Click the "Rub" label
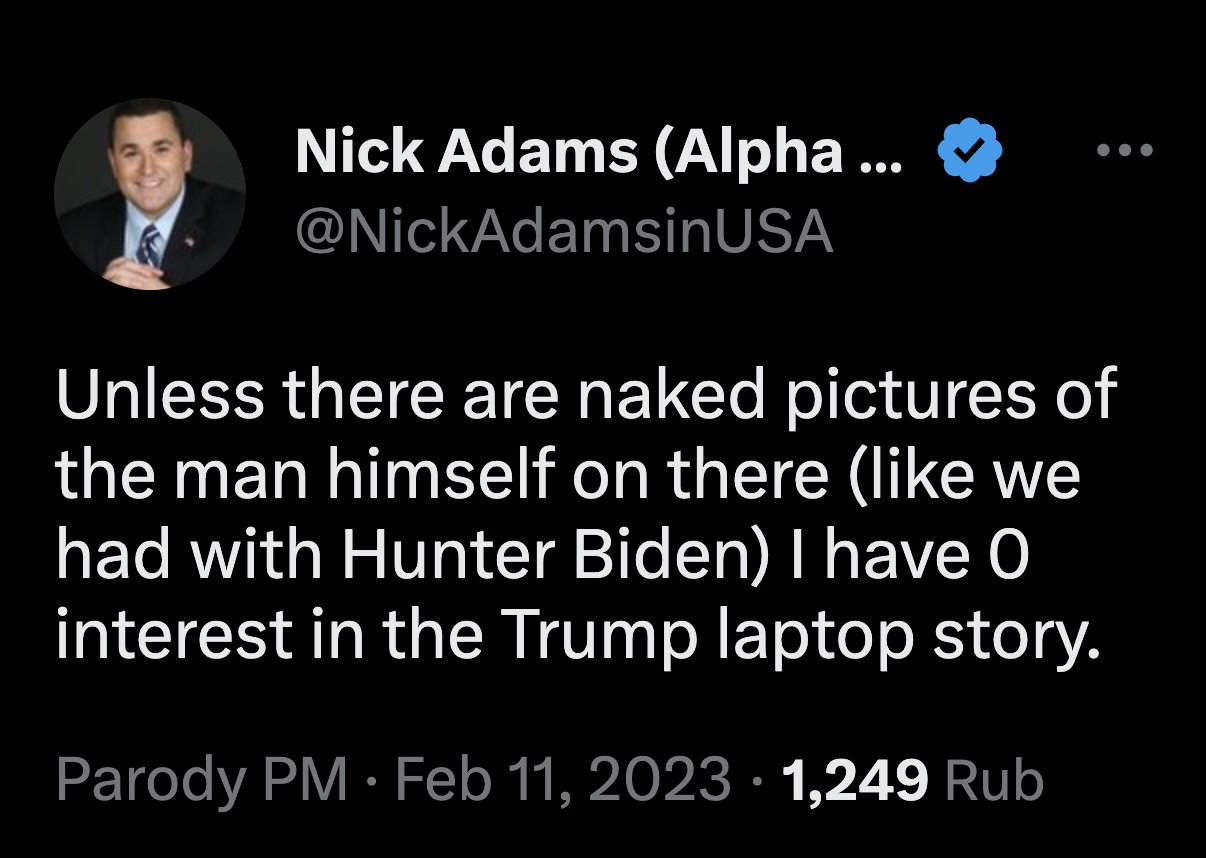The width and height of the screenshot is (1206, 858). 994,780
